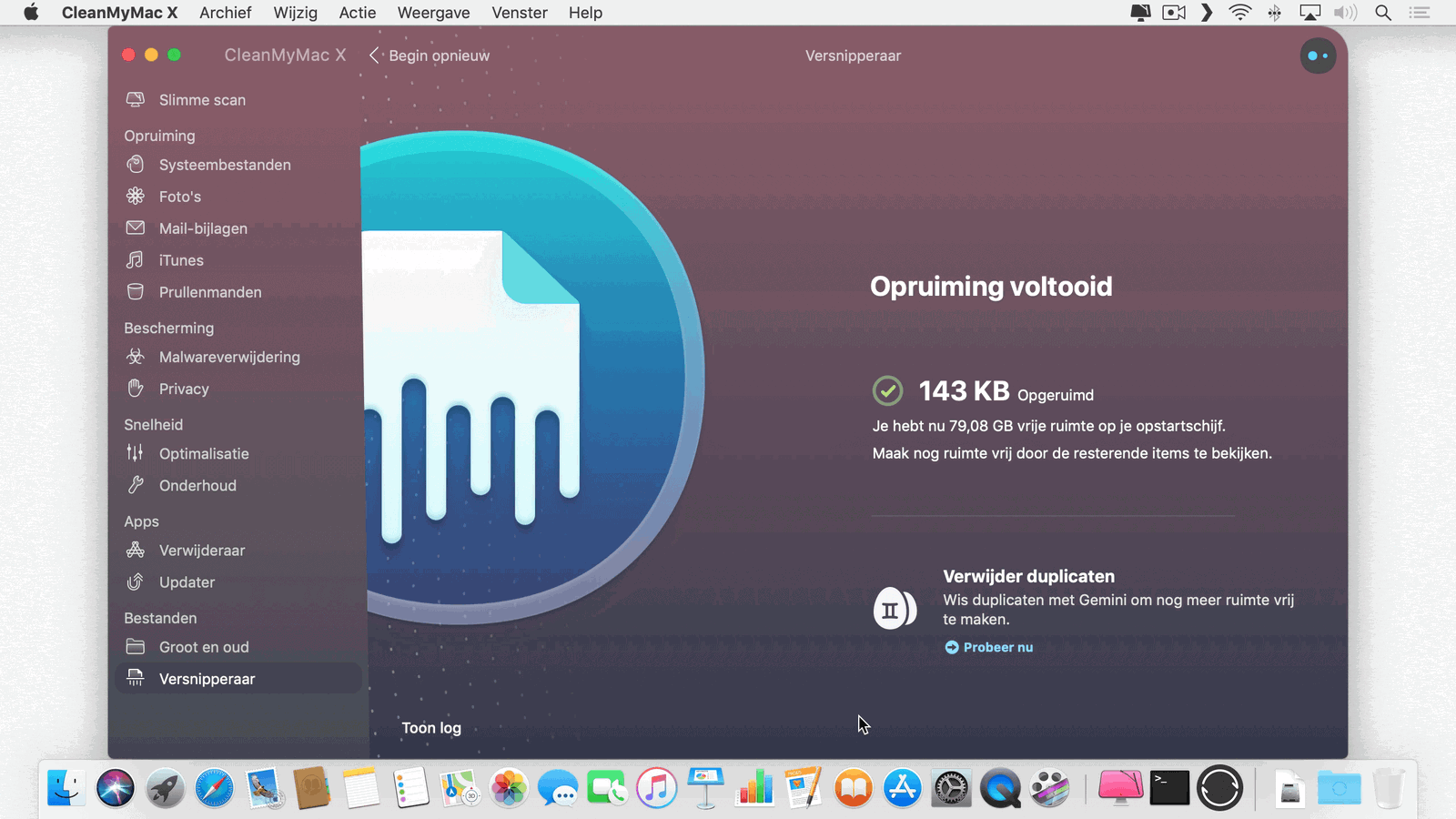Open the CleanMyMac X application menu
The height and width of the screenshot is (819, 1456).
click(120, 13)
